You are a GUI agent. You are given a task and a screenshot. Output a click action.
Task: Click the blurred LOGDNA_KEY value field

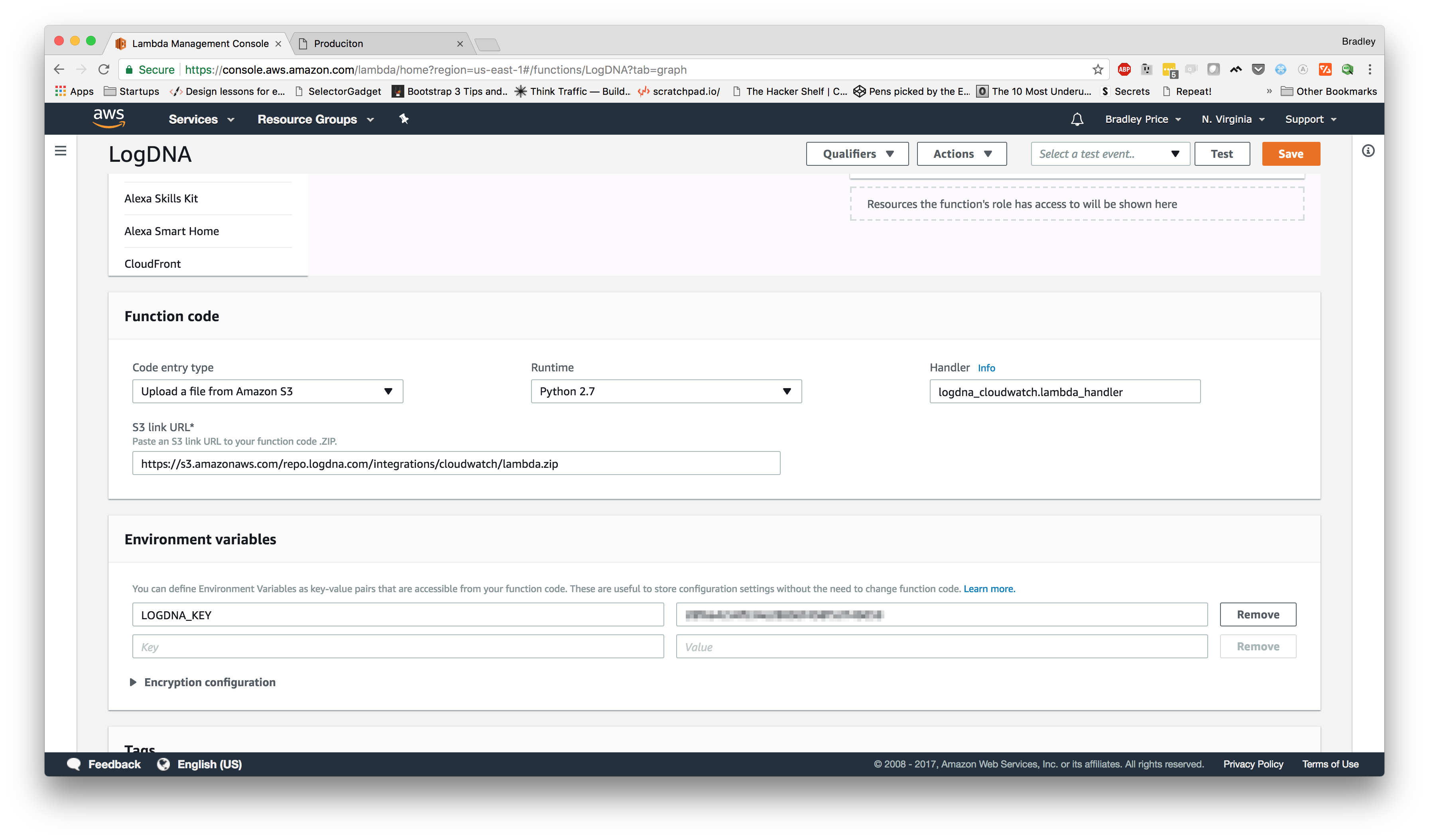pos(941,614)
